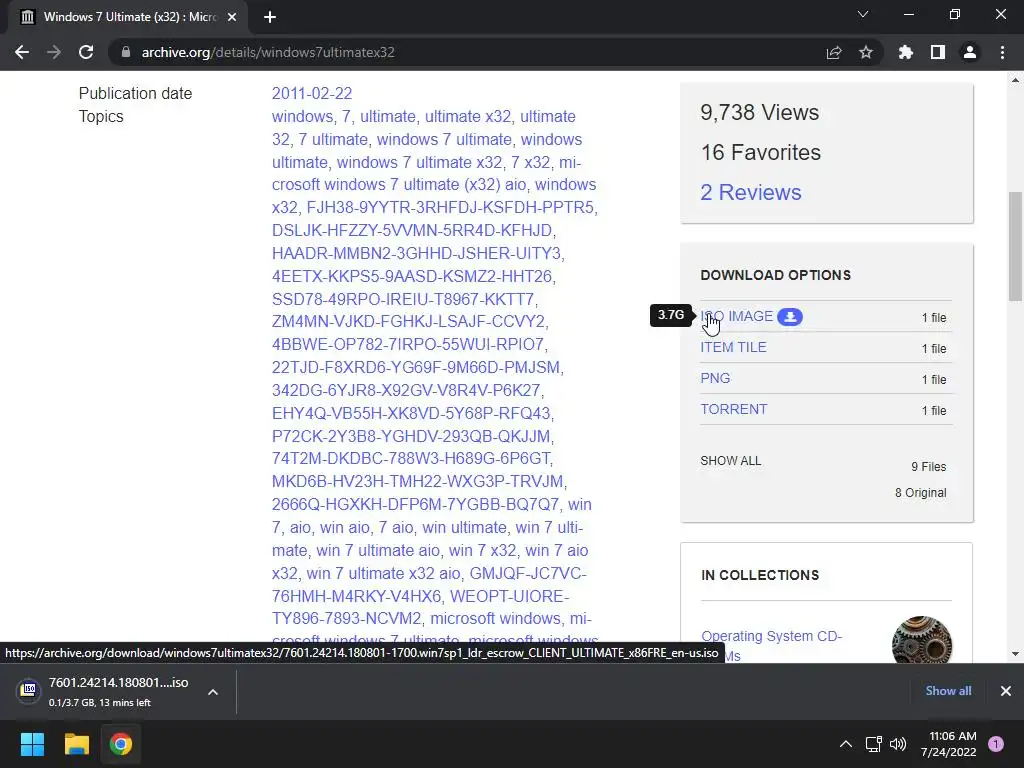Click the 9,738 Views text

760,112
